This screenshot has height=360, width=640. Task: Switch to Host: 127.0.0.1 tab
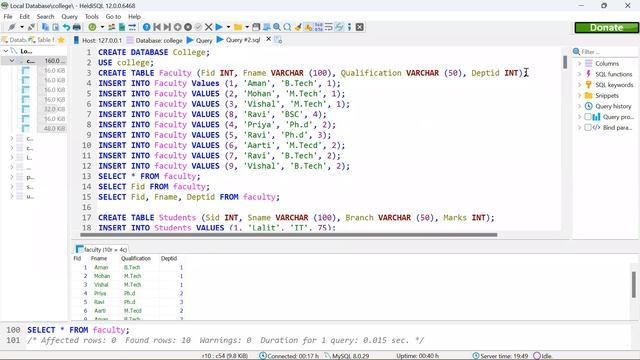98,40
